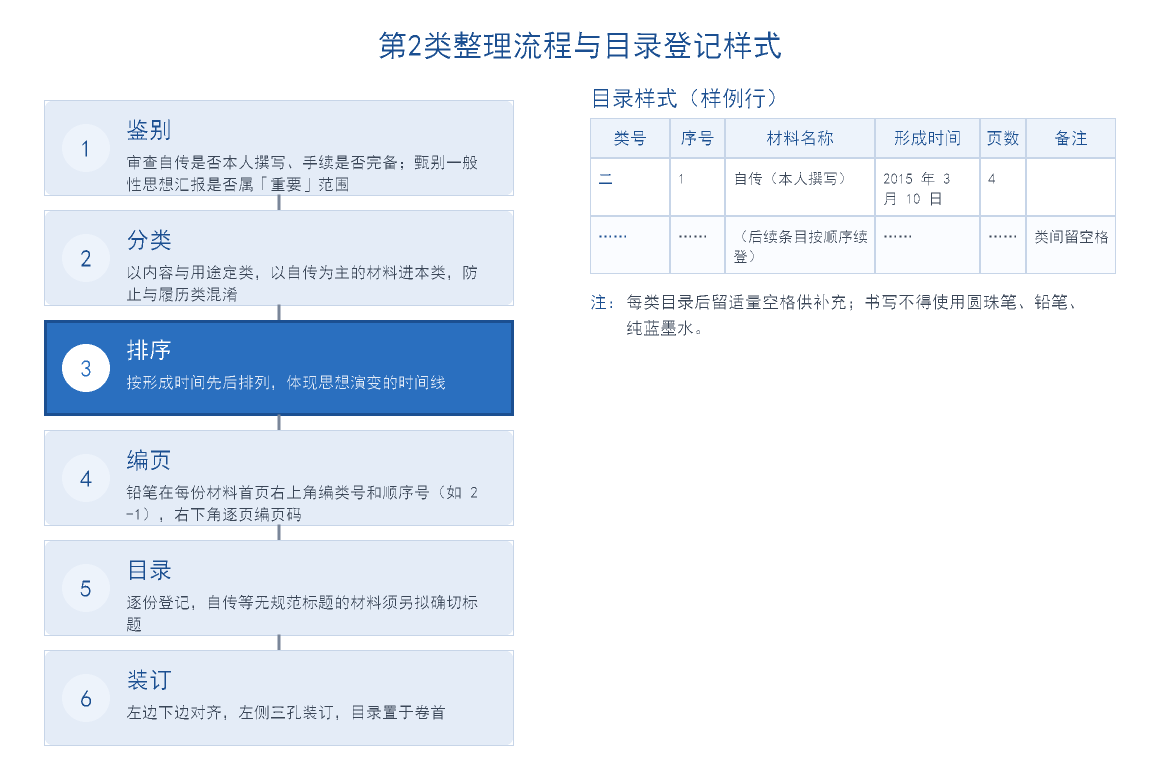Click the number 2 circle badge
Screen dimensions: 1160x780
pyautogui.click(x=86, y=258)
